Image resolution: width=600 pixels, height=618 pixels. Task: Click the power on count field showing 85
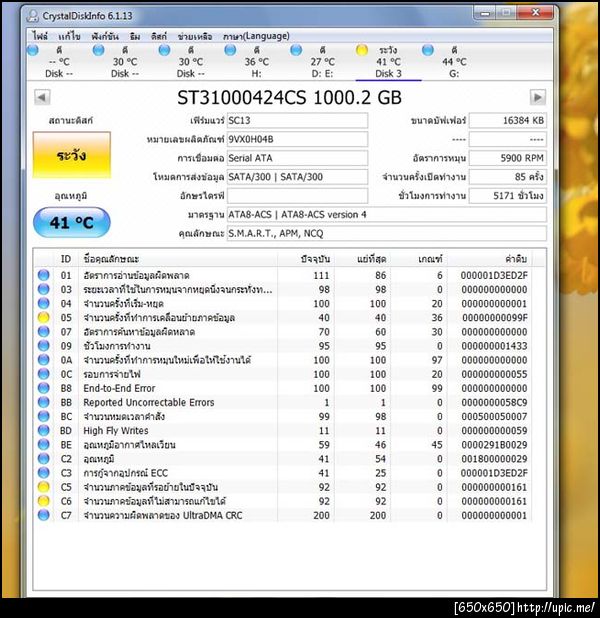(507, 177)
